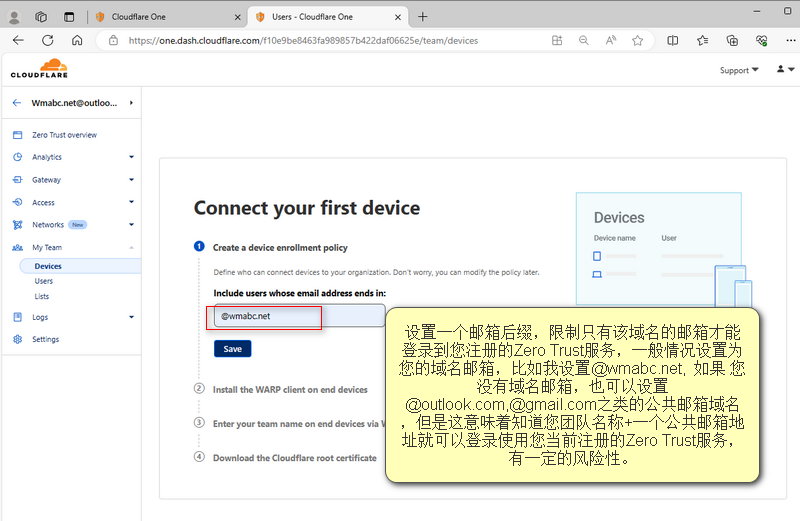Click the Zero Trust overview sidebar icon
Image resolution: width=800 pixels, height=521 pixels.
[x=17, y=135]
